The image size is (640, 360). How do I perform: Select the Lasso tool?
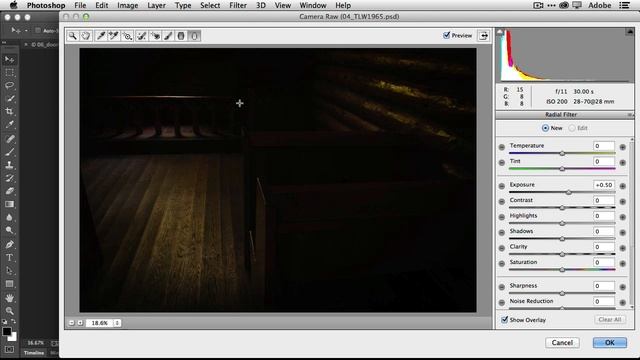click(9, 85)
